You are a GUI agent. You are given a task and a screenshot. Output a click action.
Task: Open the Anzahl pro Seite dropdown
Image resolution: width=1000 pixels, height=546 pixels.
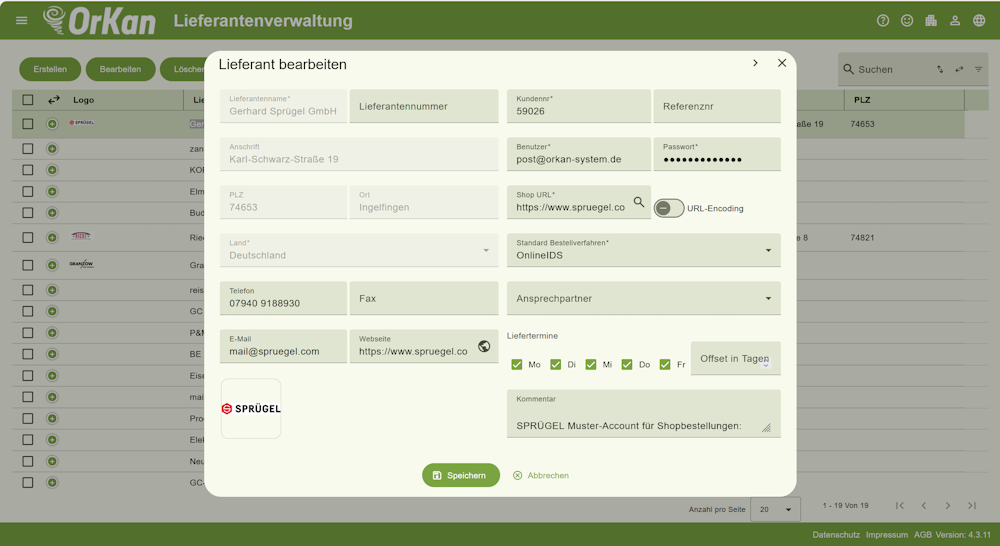click(775, 509)
